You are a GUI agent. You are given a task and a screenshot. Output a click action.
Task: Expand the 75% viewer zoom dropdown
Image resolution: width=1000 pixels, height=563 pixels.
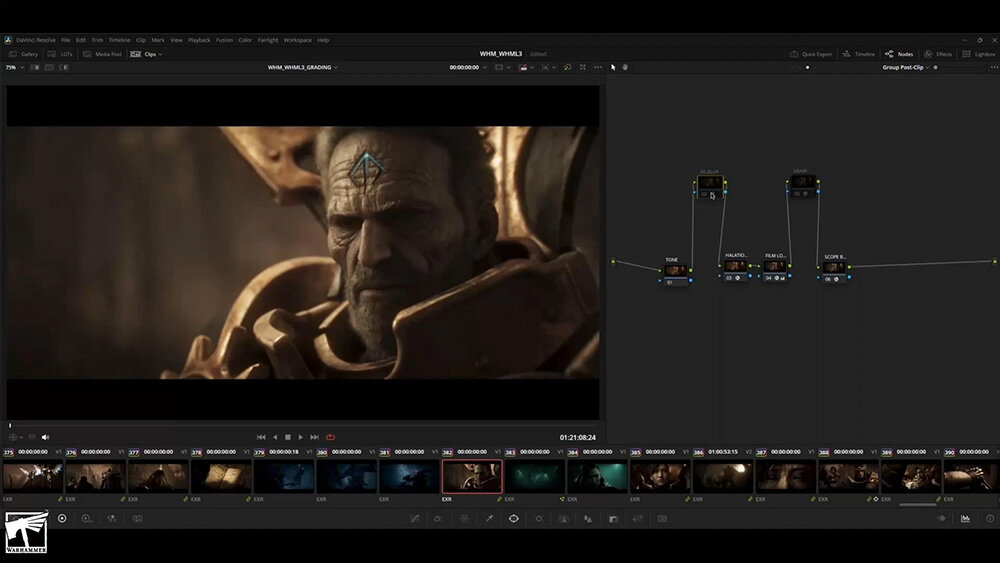[12, 67]
